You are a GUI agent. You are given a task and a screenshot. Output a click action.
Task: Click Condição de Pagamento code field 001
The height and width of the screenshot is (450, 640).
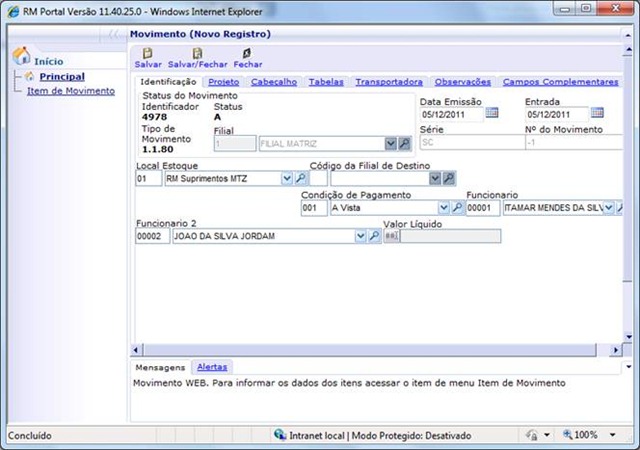click(314, 208)
